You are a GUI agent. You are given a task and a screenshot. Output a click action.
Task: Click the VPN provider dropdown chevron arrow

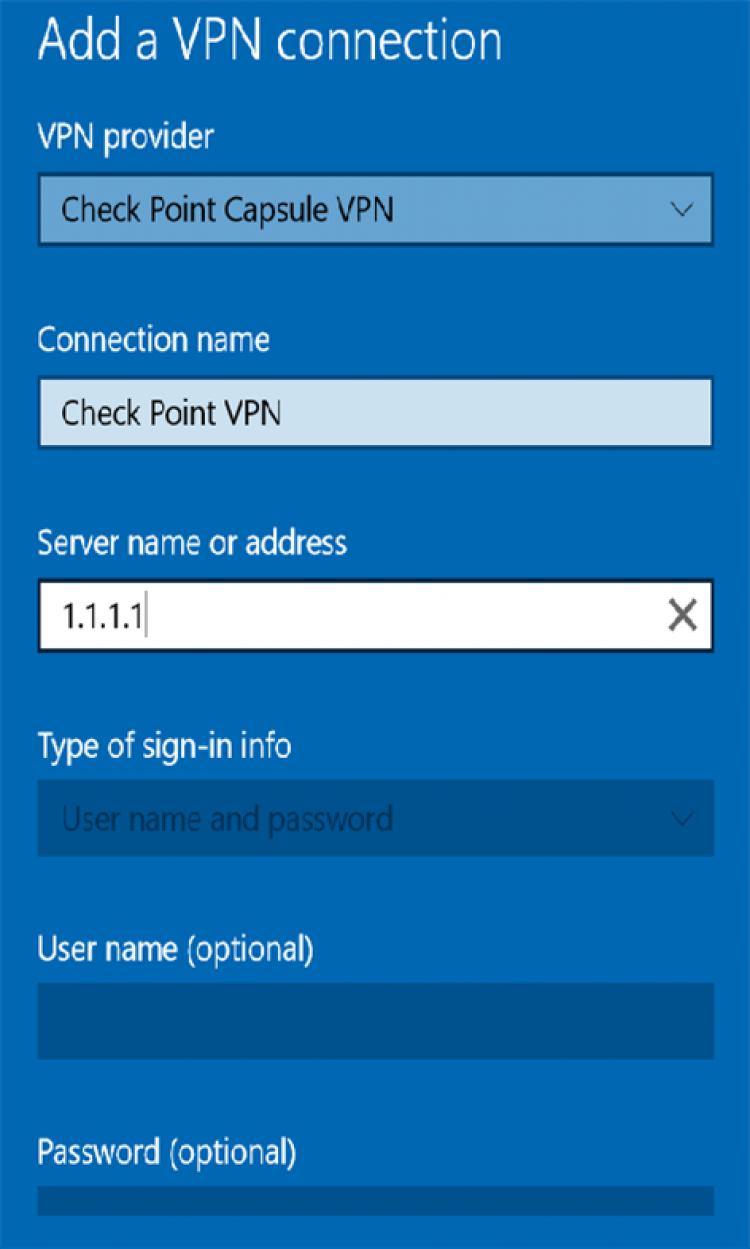tap(683, 210)
